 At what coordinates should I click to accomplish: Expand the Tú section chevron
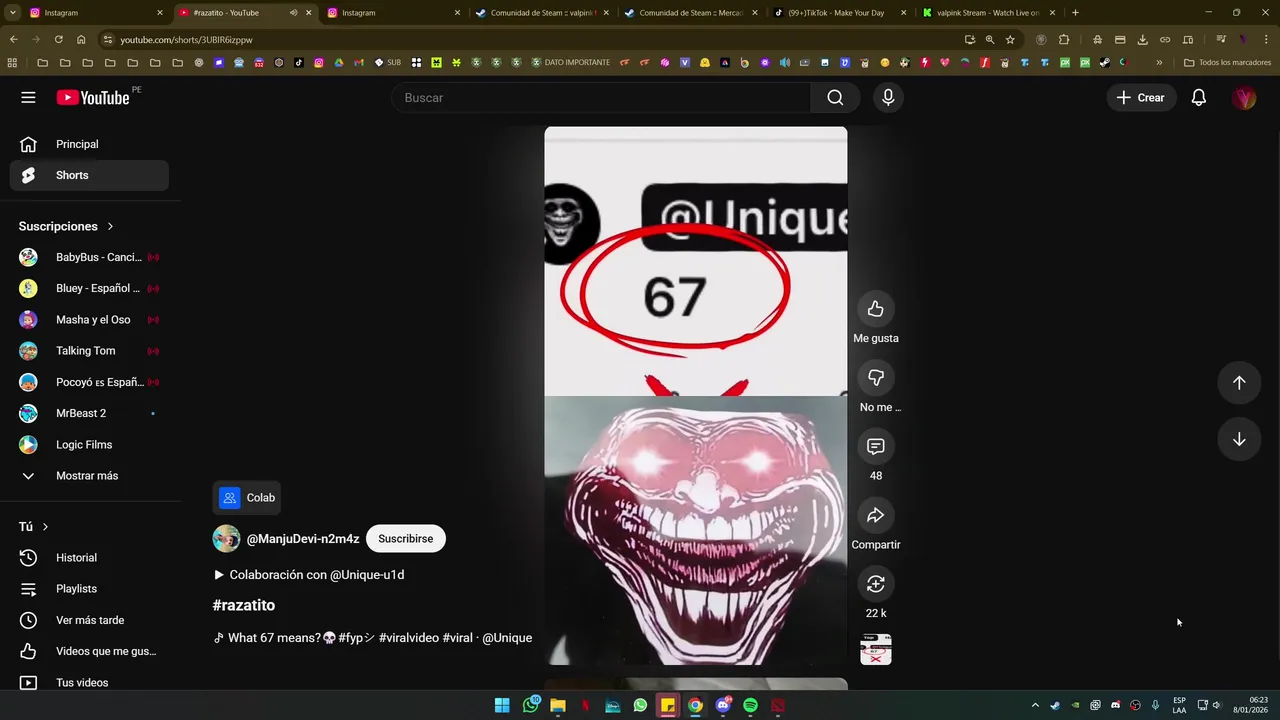(x=45, y=527)
